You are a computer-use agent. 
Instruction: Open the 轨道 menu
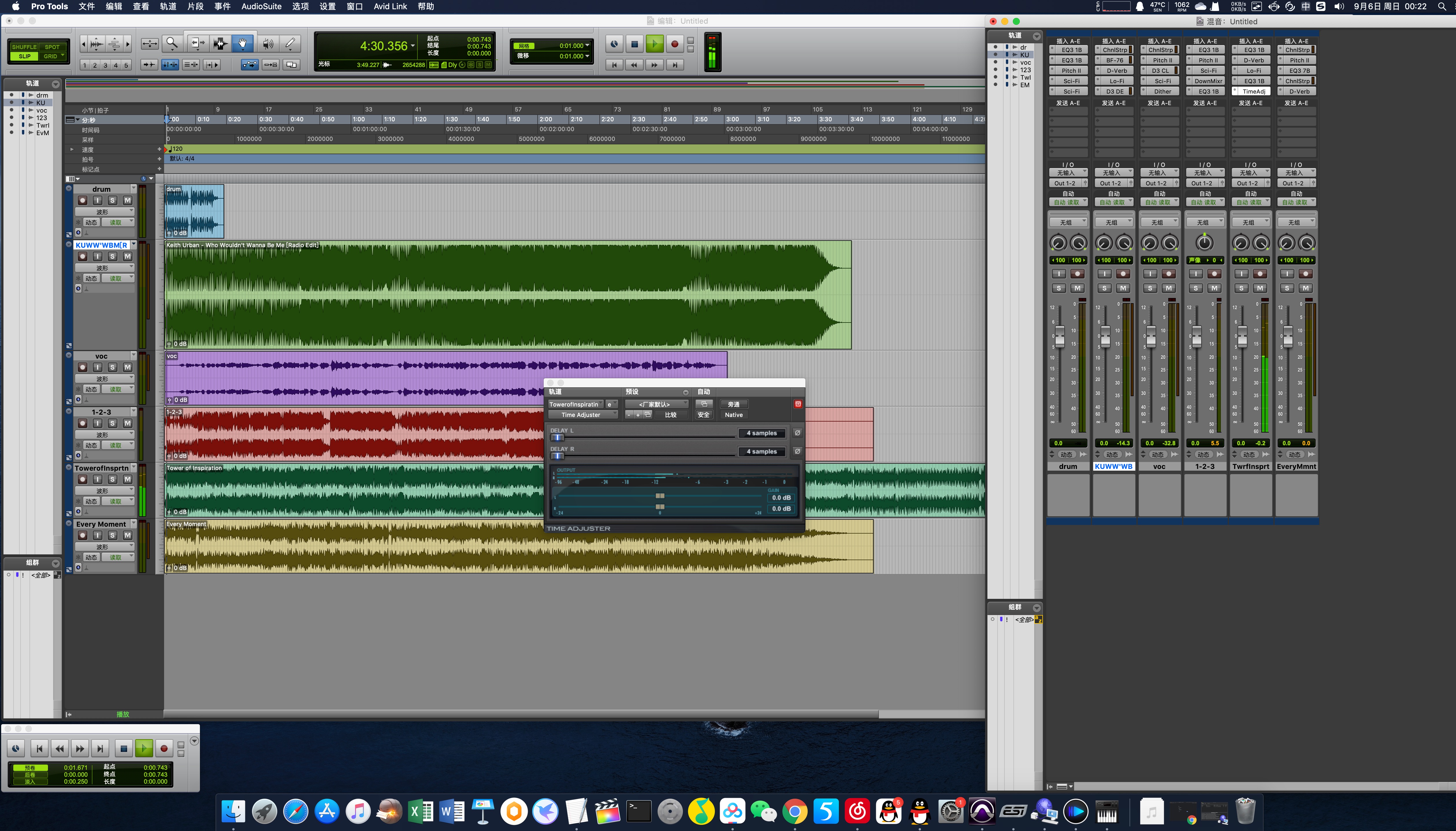click(168, 6)
